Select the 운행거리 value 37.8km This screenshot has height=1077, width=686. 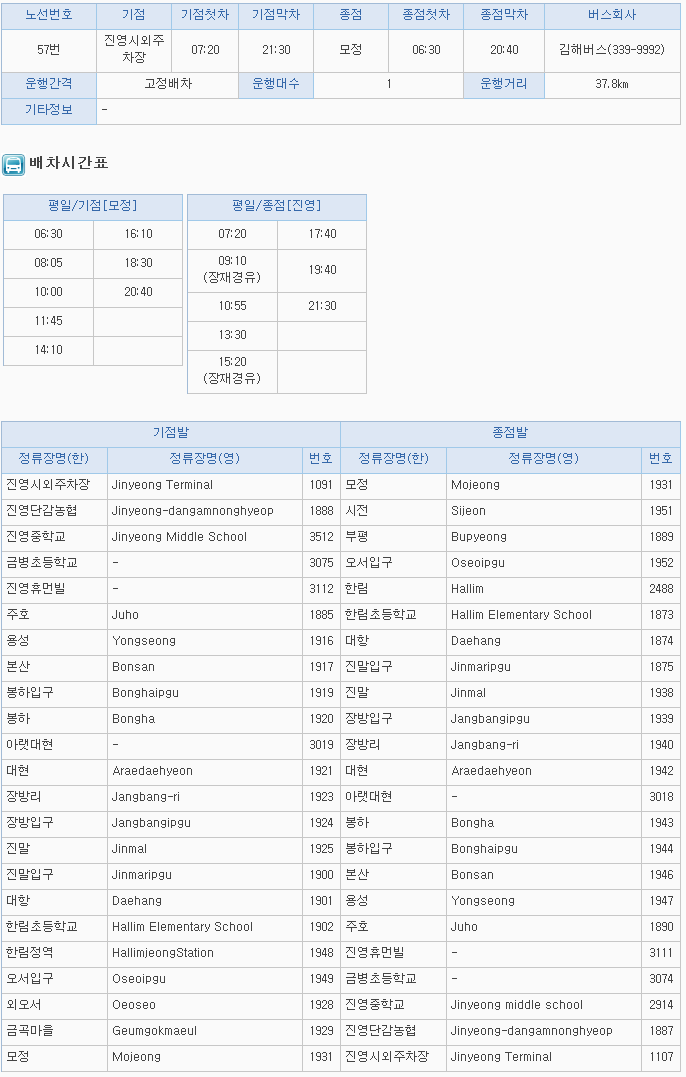pyautogui.click(x=611, y=84)
